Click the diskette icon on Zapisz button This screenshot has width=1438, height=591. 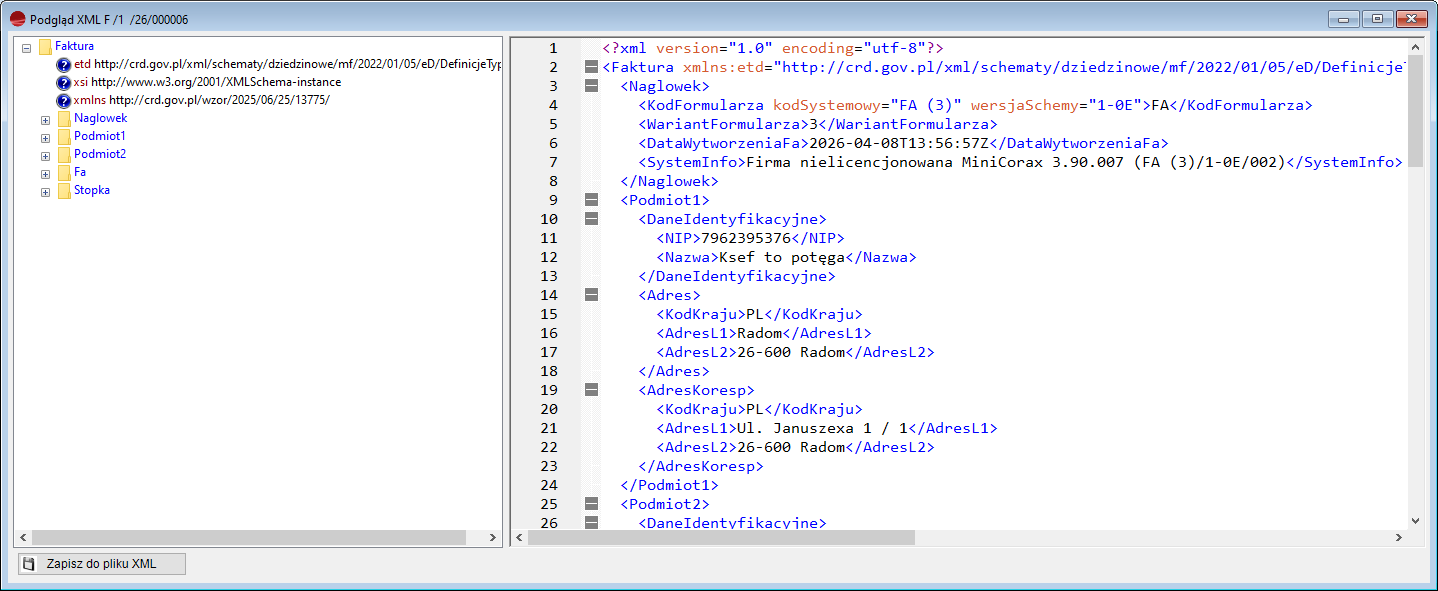(30, 564)
